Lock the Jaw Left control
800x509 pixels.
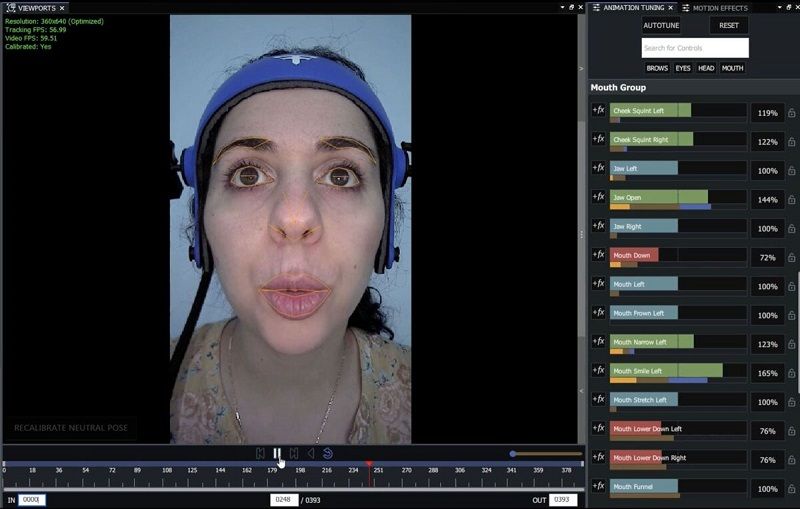click(791, 171)
